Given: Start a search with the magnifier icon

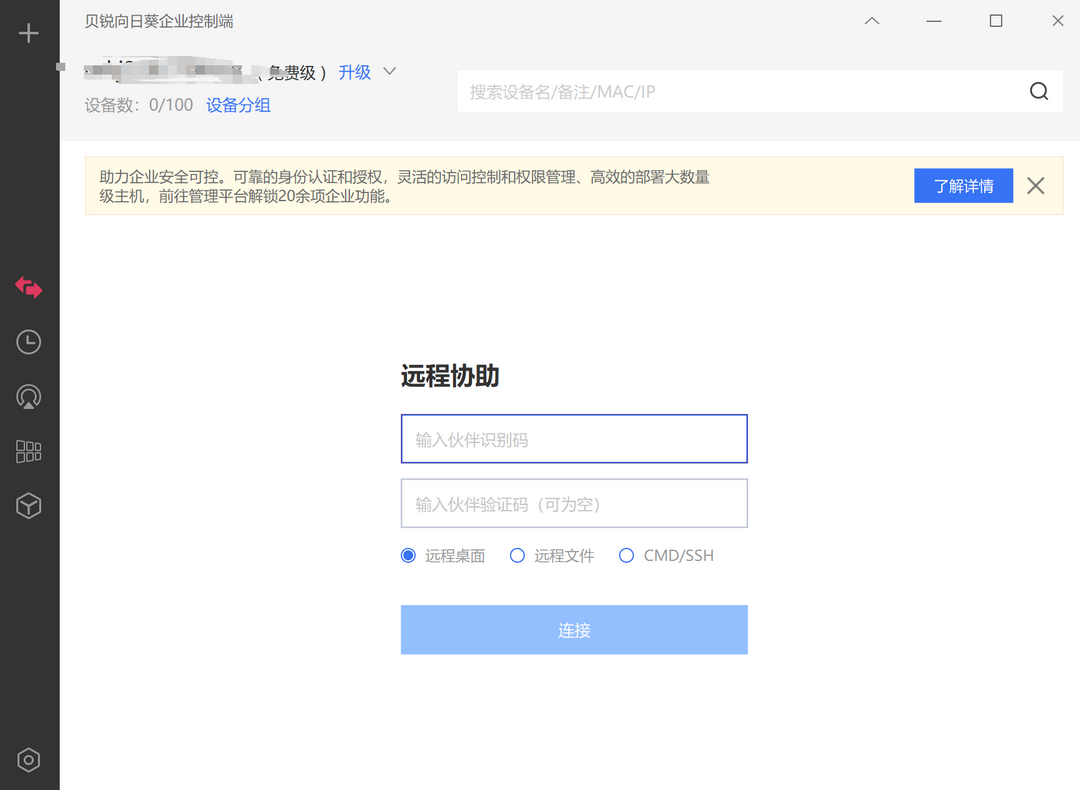Looking at the screenshot, I should 1039,90.
